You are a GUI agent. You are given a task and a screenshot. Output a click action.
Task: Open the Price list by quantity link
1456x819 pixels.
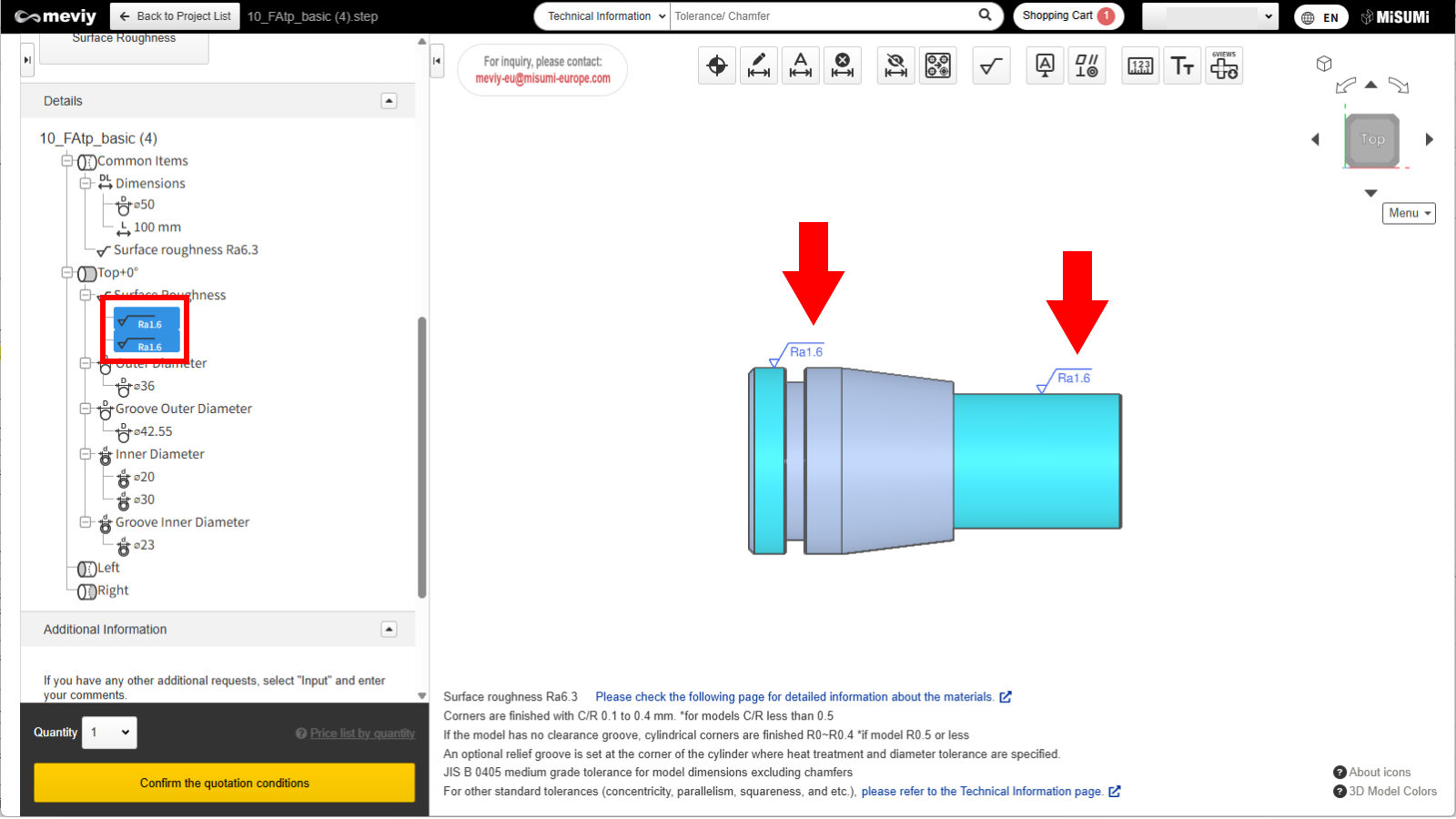(x=362, y=733)
